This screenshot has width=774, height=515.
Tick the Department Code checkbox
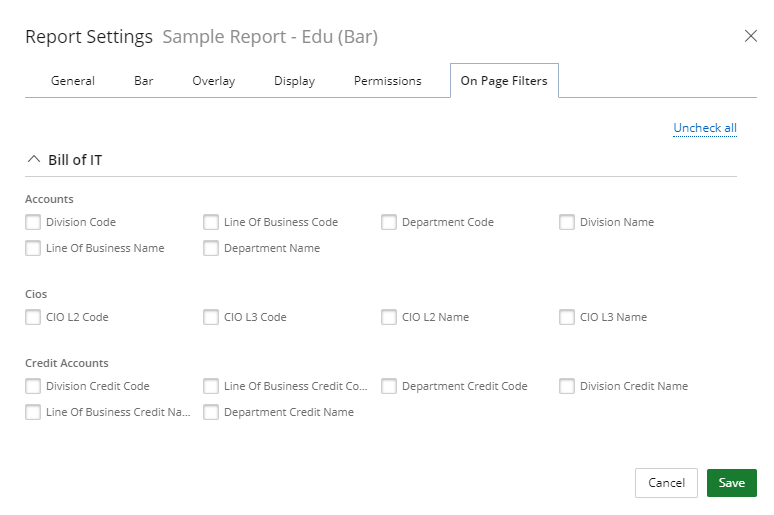(389, 222)
